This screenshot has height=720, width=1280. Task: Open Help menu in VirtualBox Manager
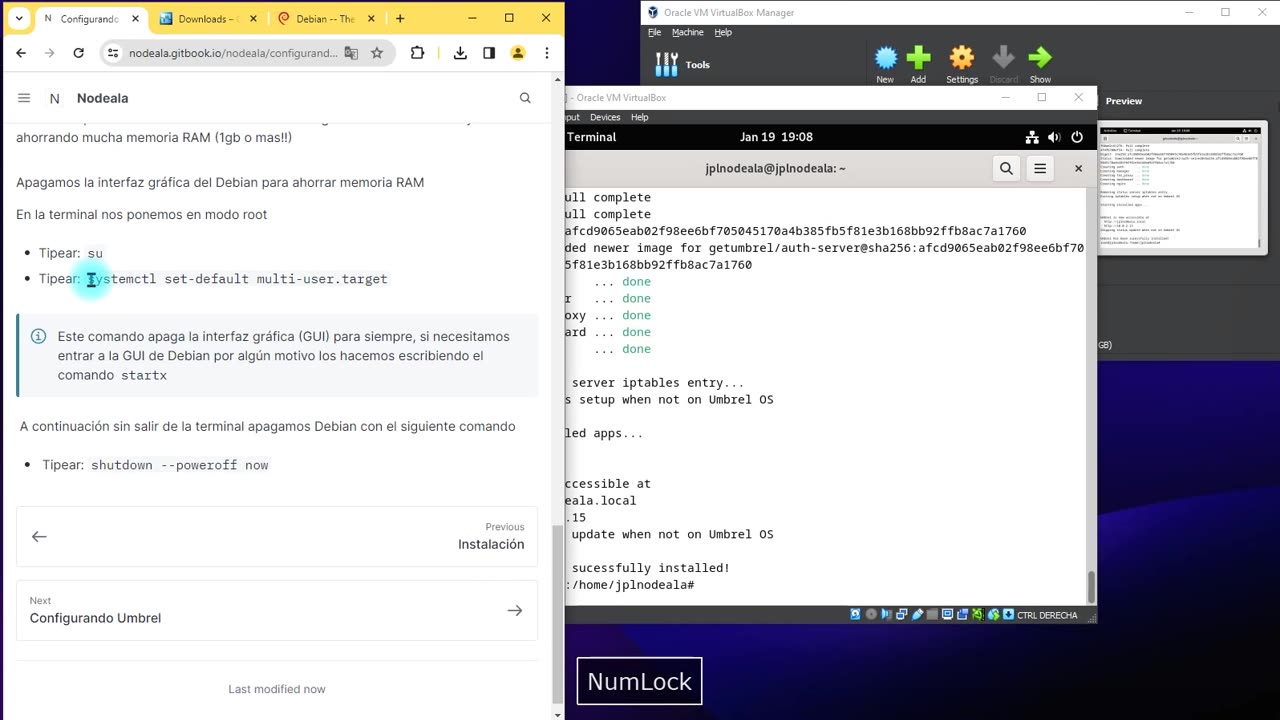click(x=723, y=32)
